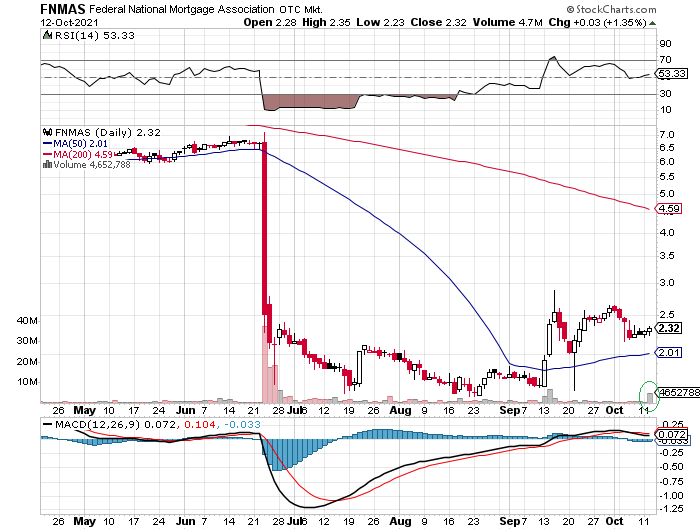Click the red MA(200) line swatch in legend
This screenshot has height=530, width=700.
(x=47, y=154)
